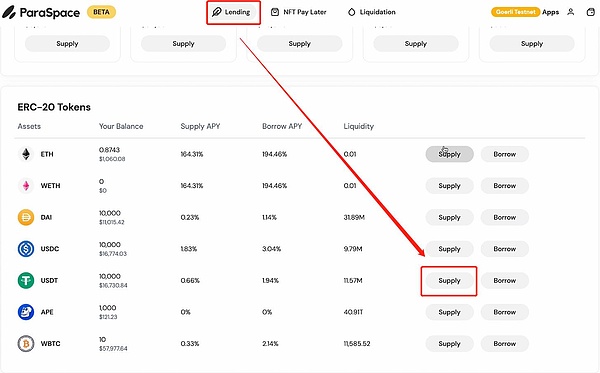Click the WBTC token icon

[26, 344]
